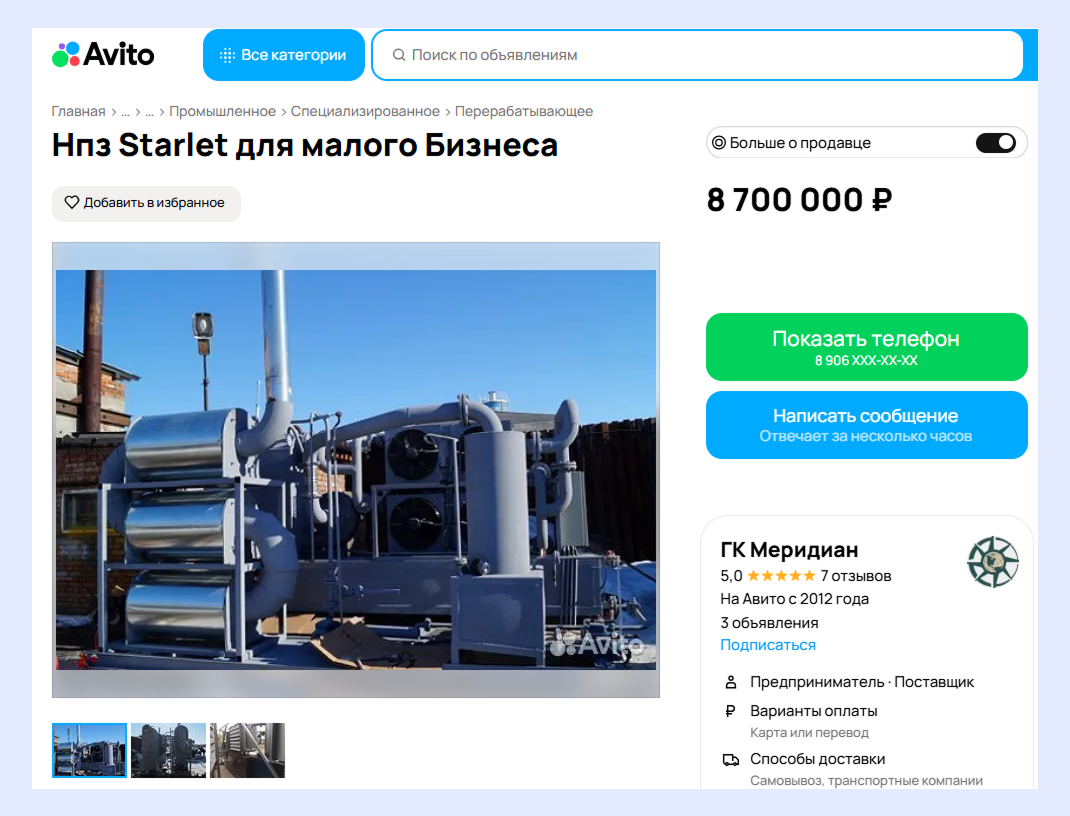
Task: Toggle the Больше о продавце switch
Action: (996, 143)
